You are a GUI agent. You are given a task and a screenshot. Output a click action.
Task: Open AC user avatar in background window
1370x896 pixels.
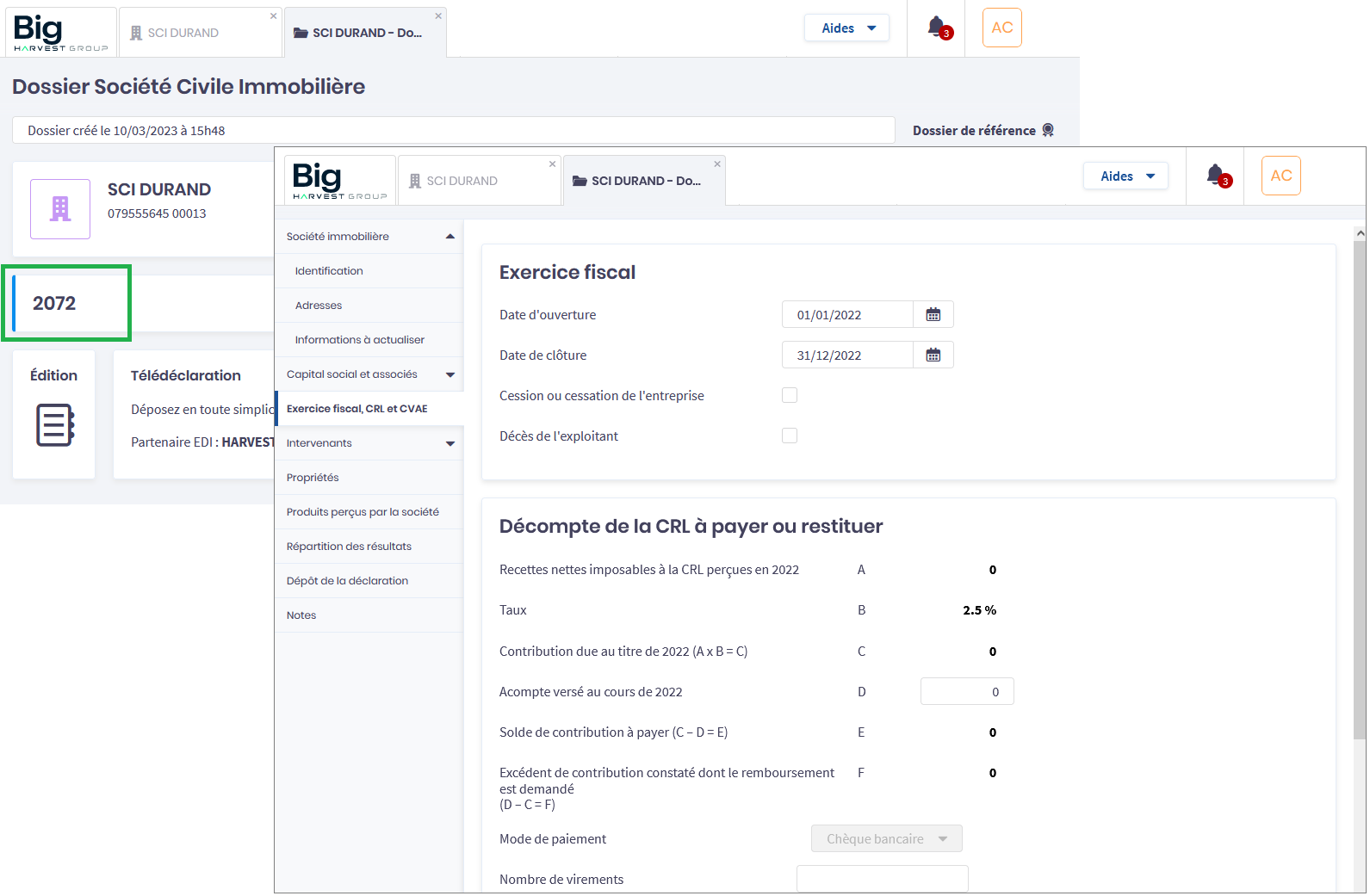click(x=1002, y=28)
